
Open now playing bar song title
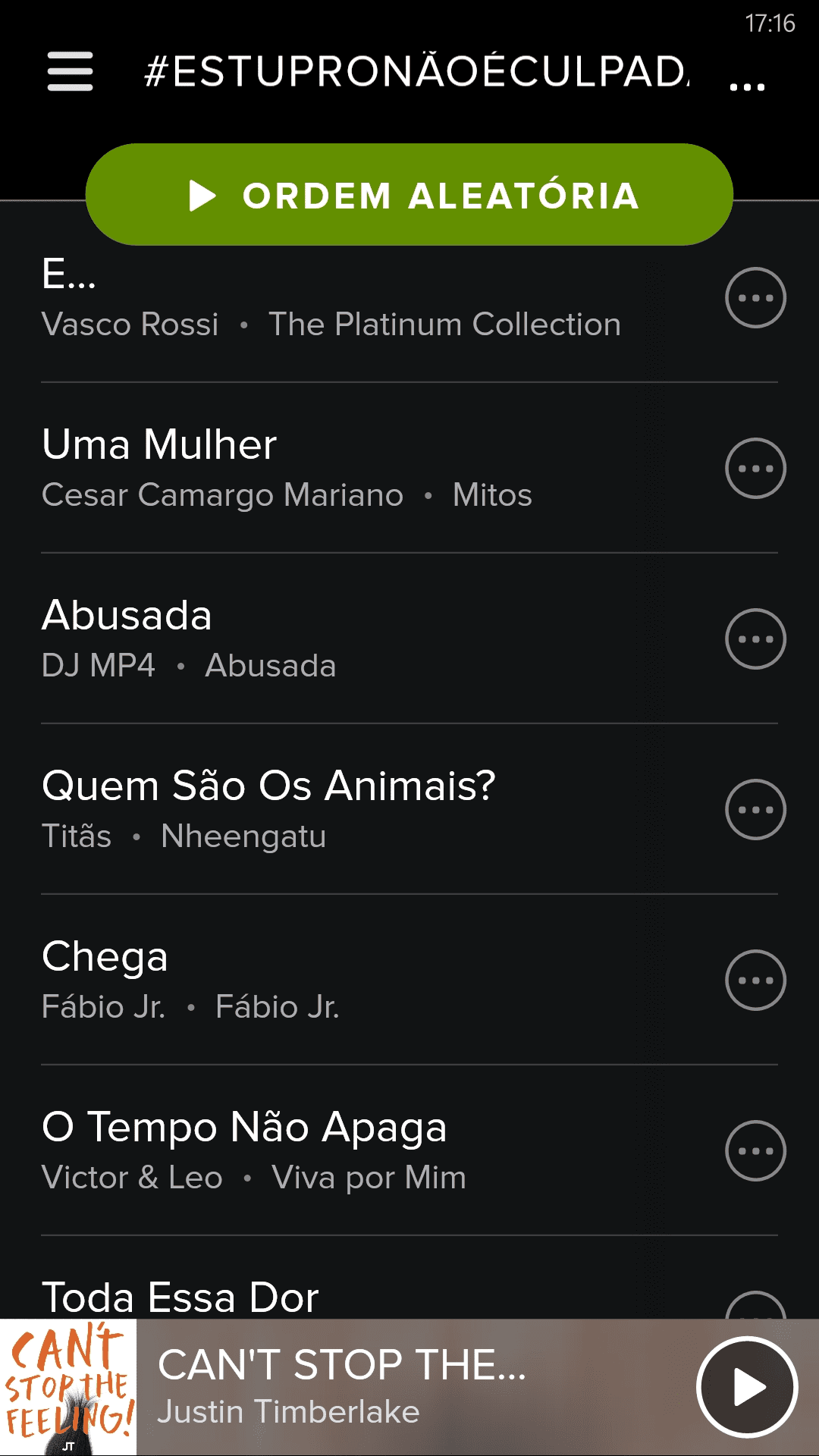pyautogui.click(x=341, y=1365)
